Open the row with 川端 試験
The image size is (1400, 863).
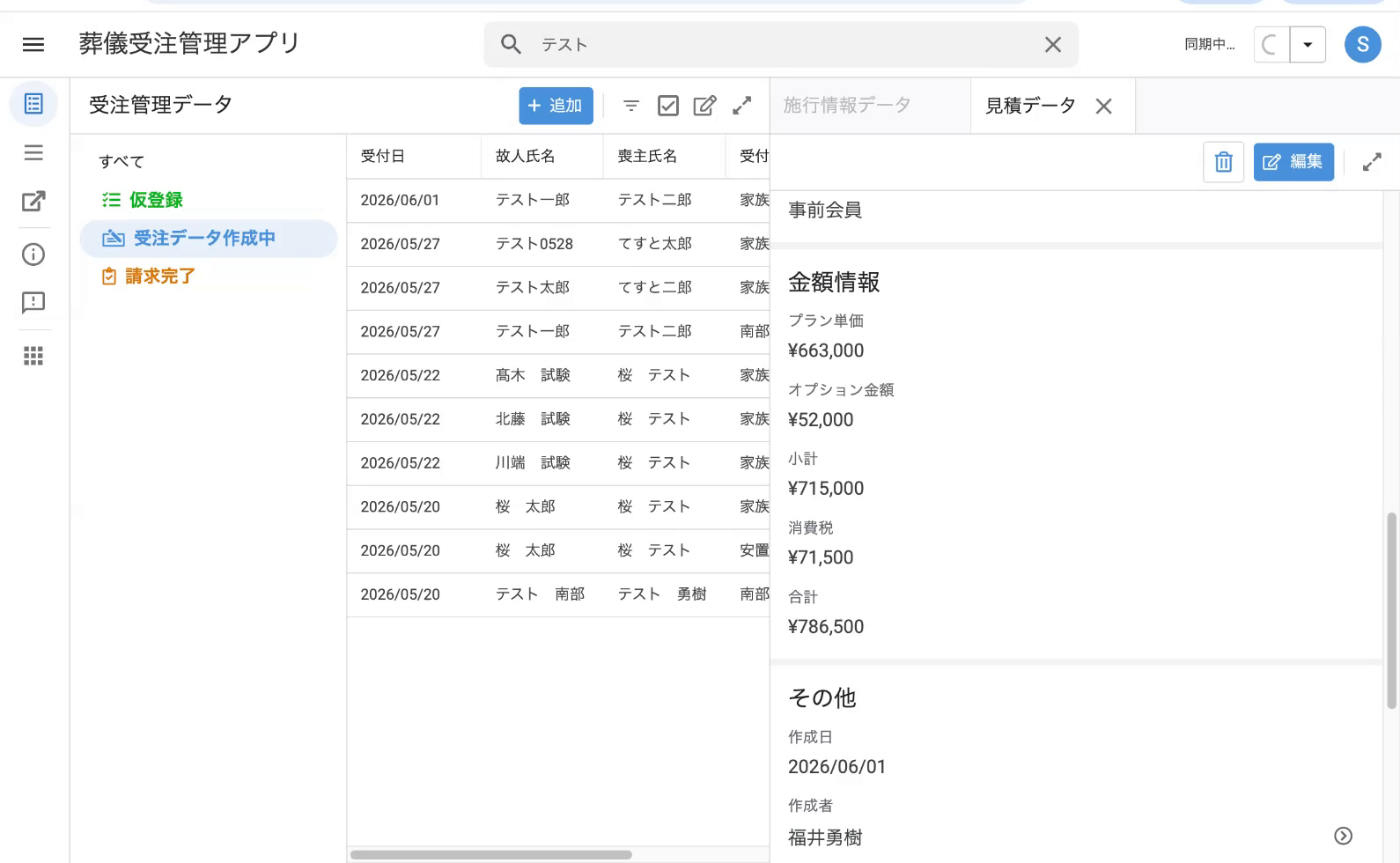pyautogui.click(x=558, y=463)
